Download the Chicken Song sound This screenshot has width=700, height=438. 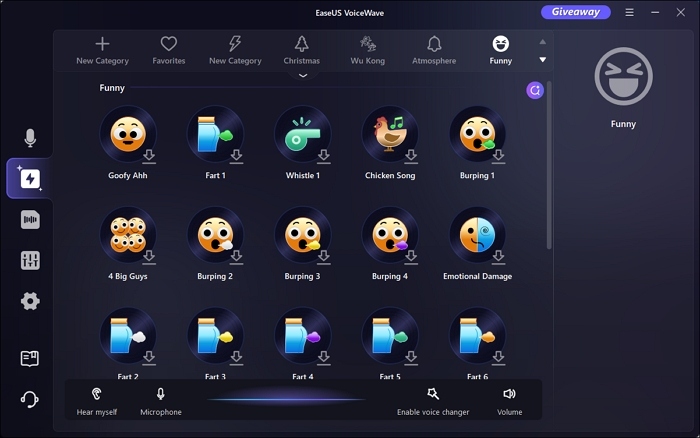[x=410, y=156]
